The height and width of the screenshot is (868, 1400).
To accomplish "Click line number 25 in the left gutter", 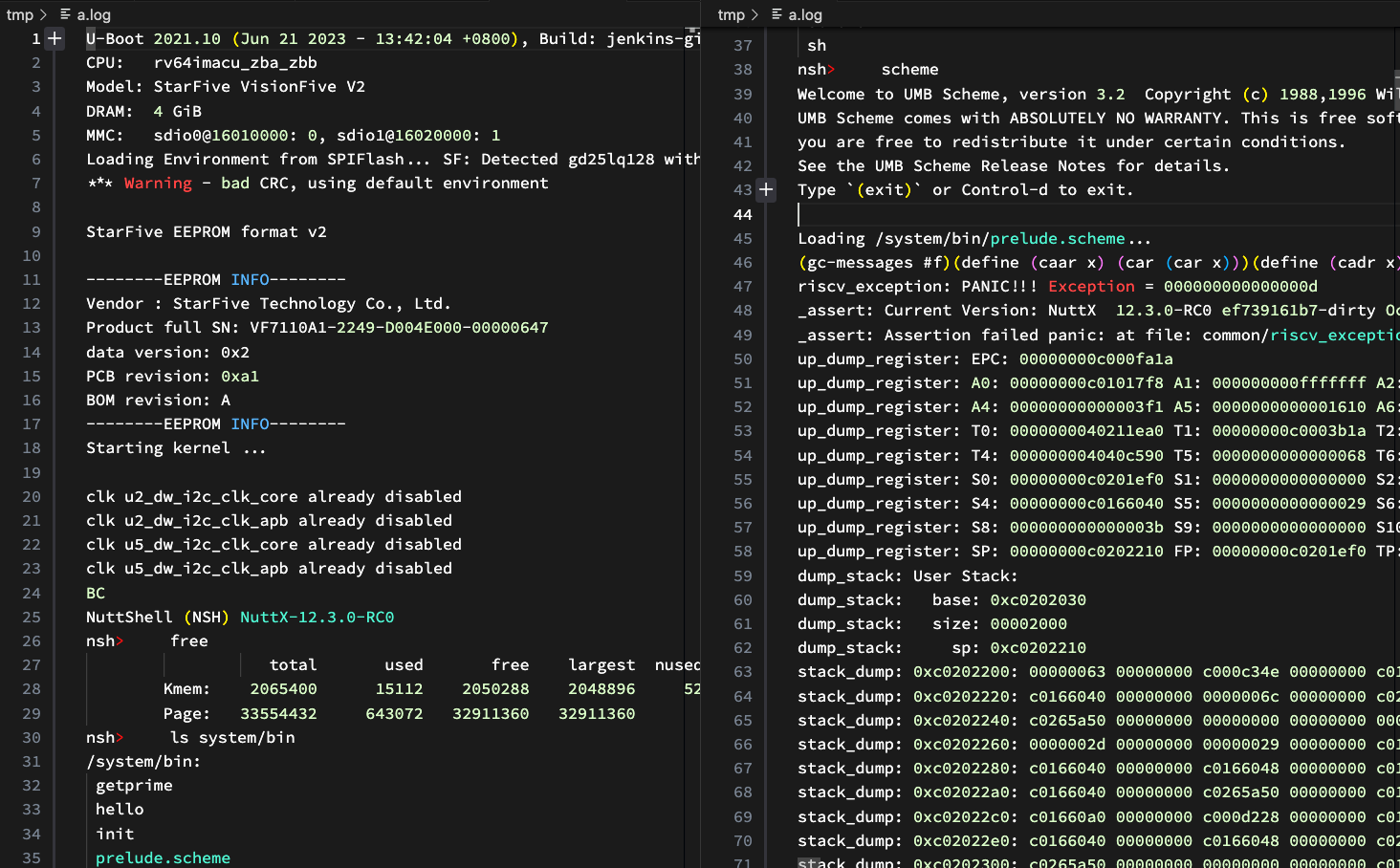I will (x=32, y=618).
